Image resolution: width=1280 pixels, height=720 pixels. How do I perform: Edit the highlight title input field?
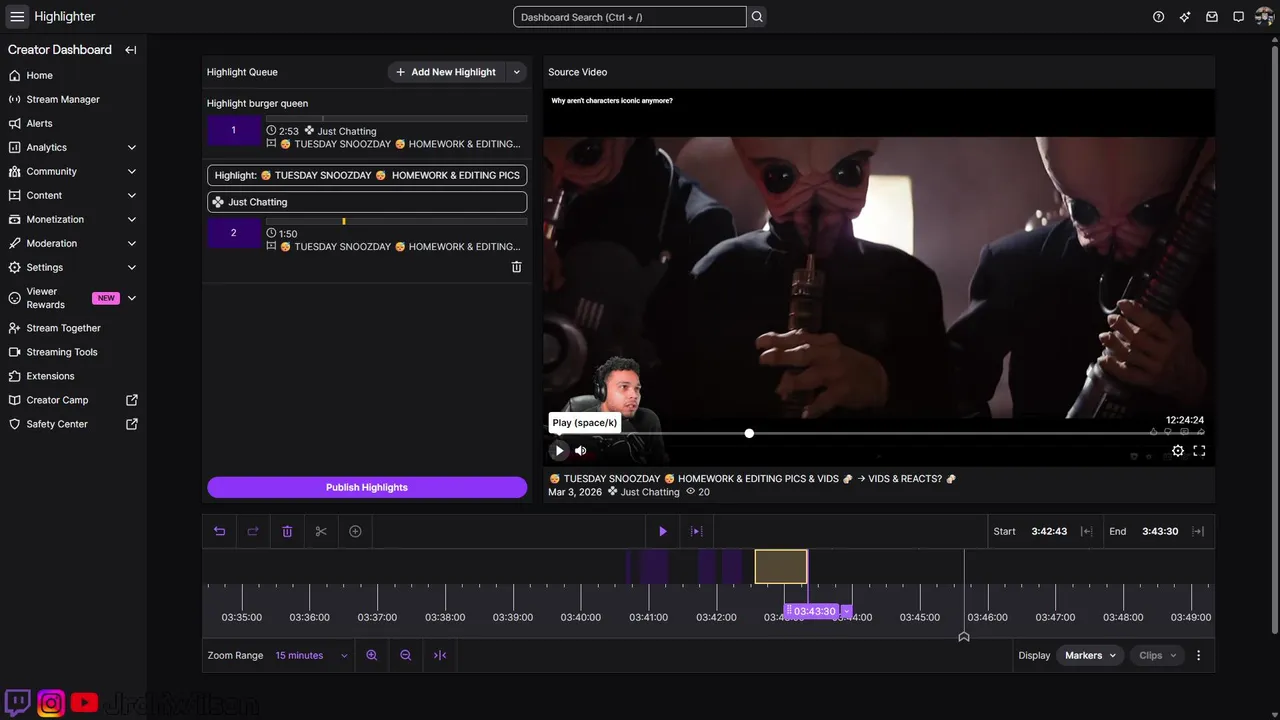click(367, 175)
